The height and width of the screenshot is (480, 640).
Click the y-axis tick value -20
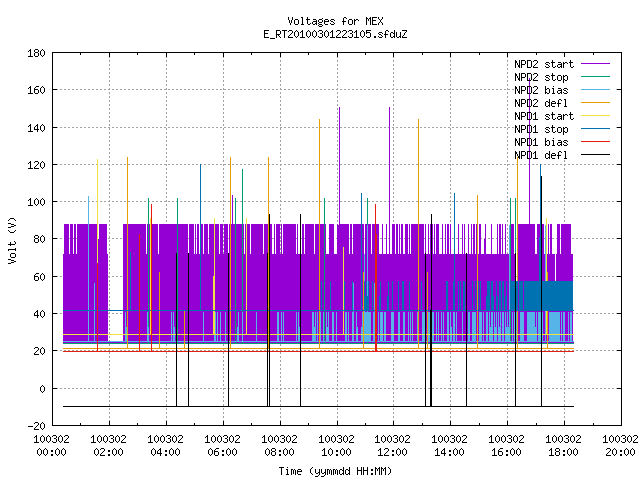point(36,426)
